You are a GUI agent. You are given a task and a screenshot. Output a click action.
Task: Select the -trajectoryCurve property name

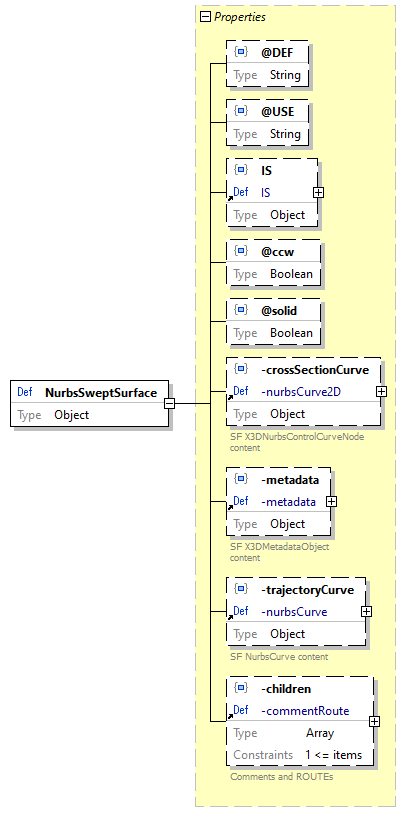307,590
